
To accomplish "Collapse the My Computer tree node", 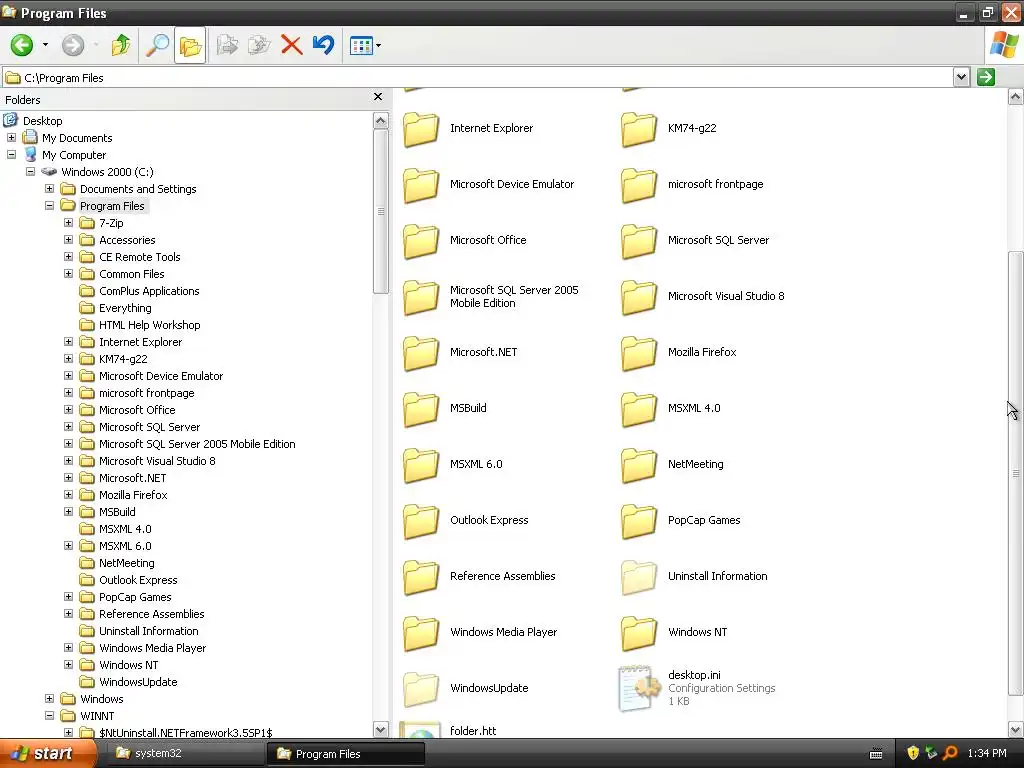I will coord(11,155).
